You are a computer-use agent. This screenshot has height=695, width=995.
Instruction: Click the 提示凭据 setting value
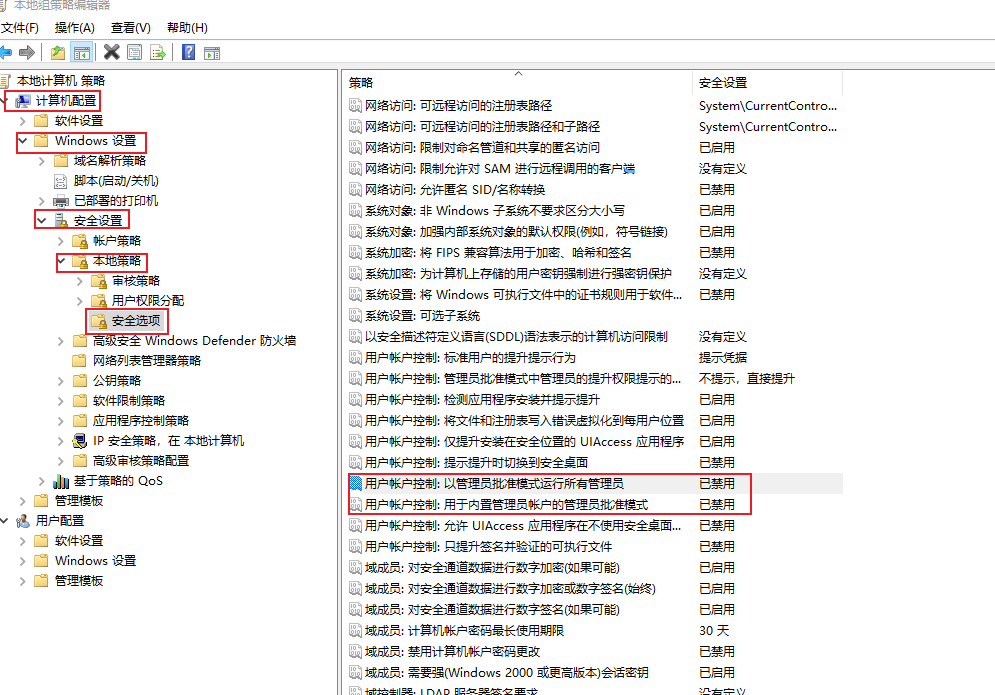723,358
